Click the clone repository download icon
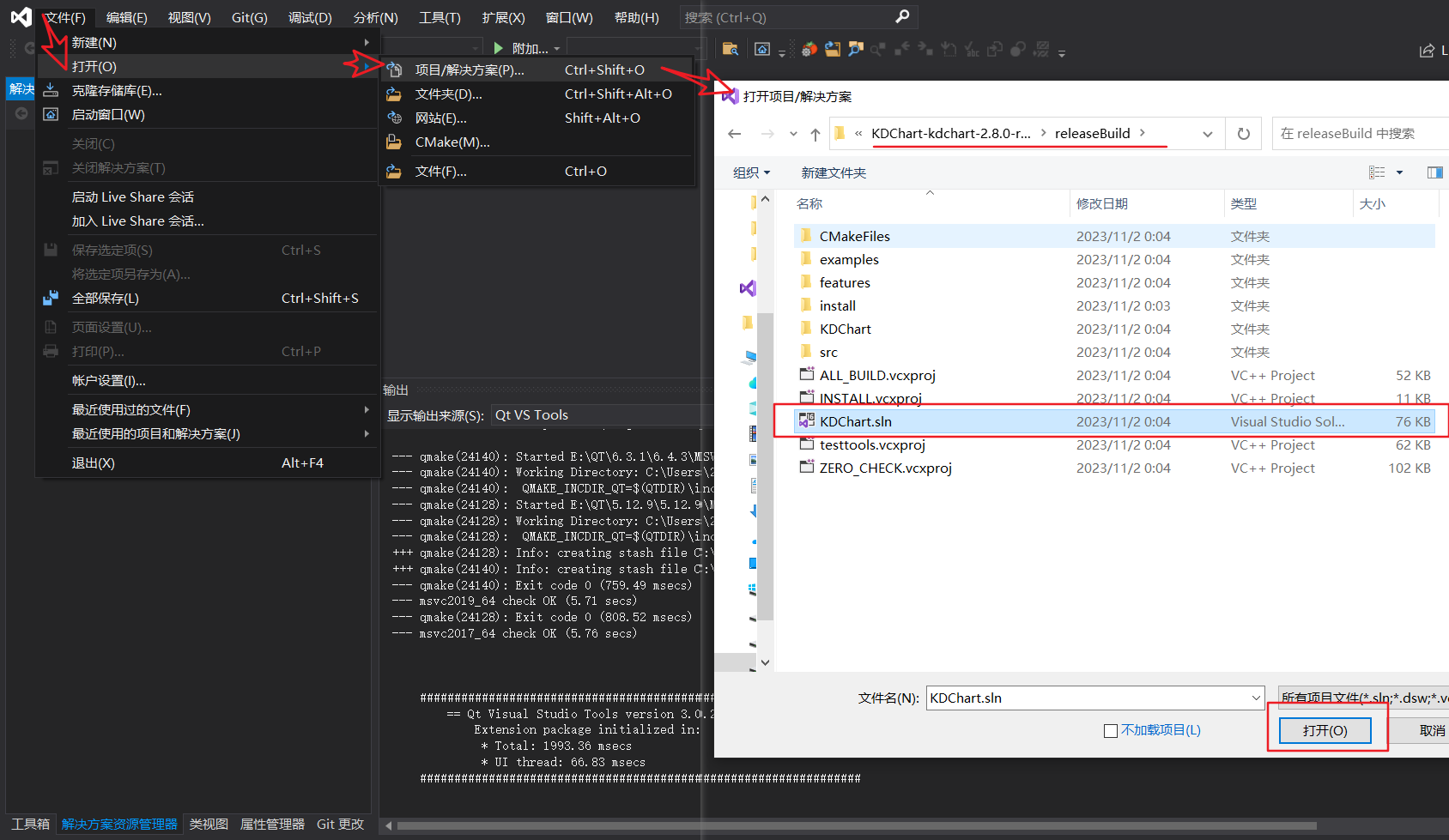1449x840 pixels. coord(51,91)
